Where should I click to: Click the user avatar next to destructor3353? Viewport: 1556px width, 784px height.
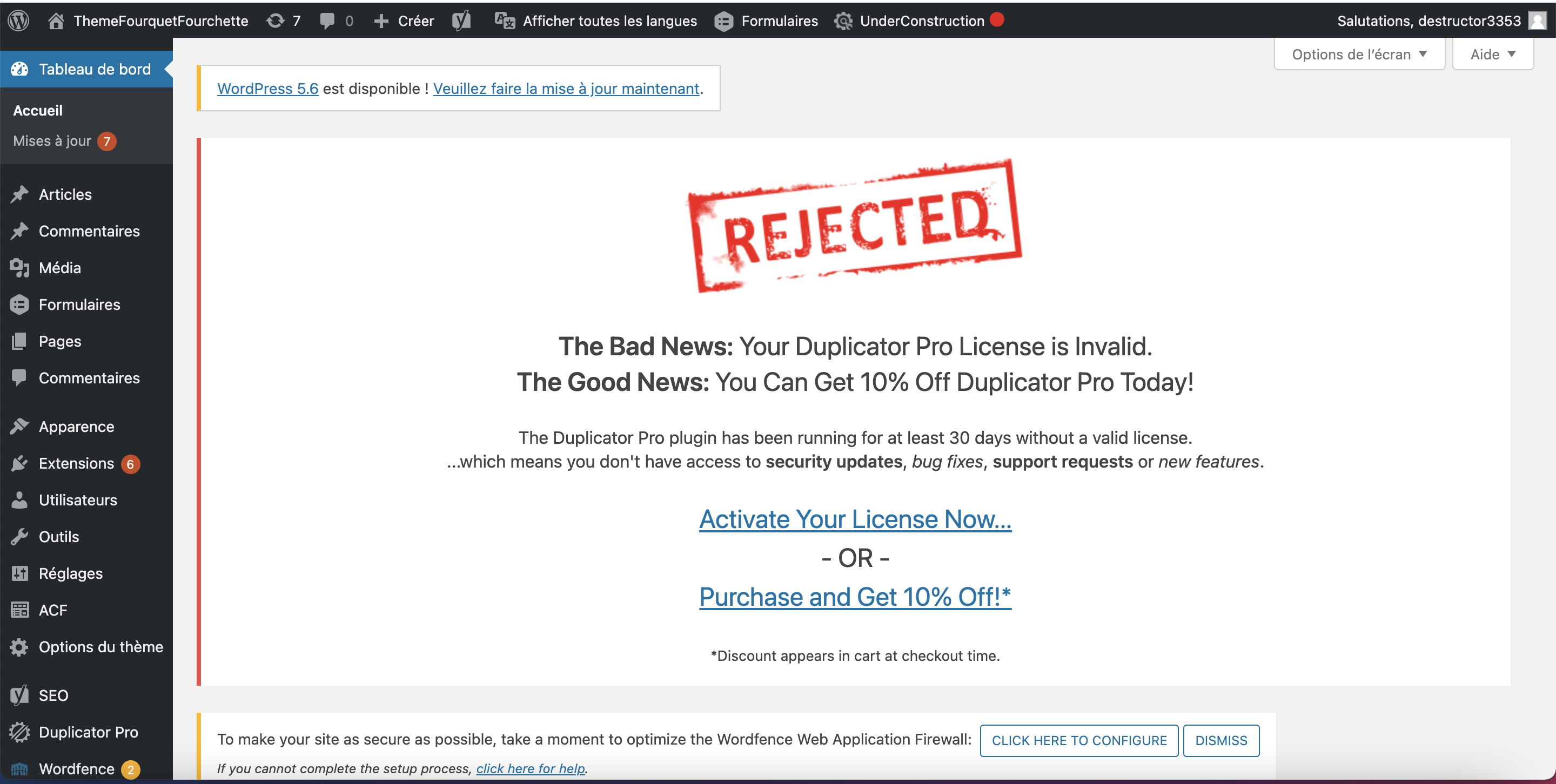click(1537, 21)
